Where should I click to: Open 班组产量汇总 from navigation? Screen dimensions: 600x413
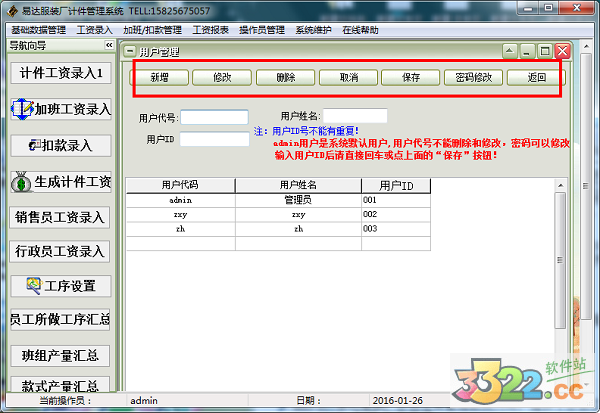pyautogui.click(x=60, y=356)
